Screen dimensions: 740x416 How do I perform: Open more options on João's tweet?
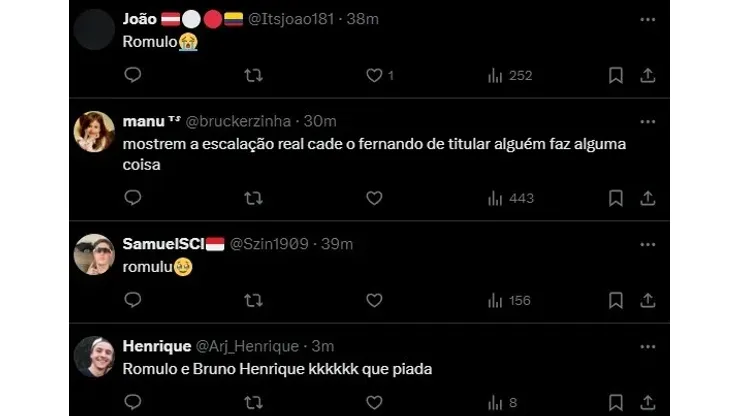pyautogui.click(x=647, y=19)
